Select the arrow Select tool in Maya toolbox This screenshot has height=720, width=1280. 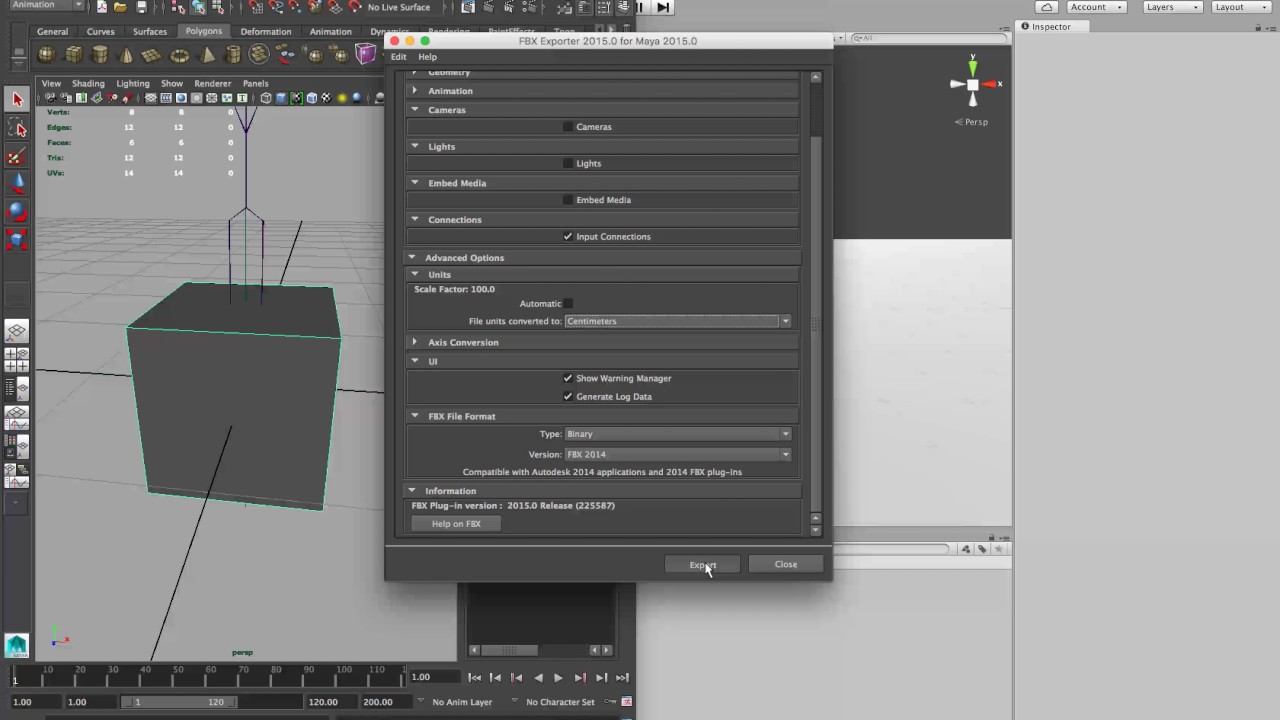[17, 99]
